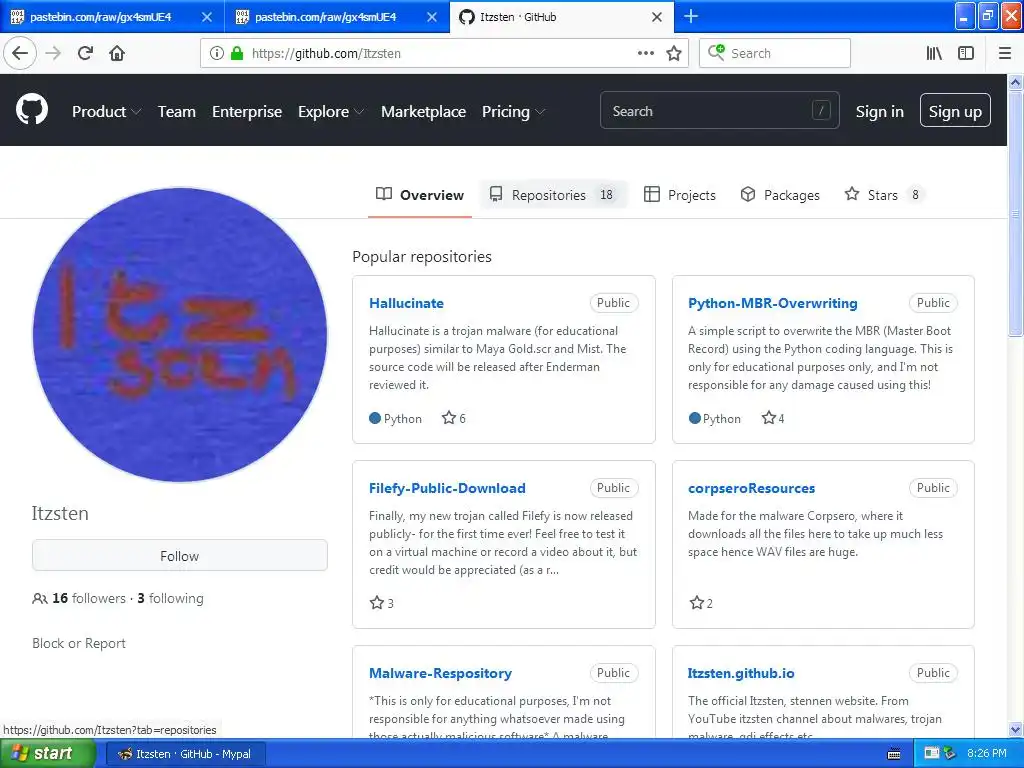Viewport: 1024px width, 768px height.
Task: Open a new tab with the plus icon
Action: click(690, 16)
